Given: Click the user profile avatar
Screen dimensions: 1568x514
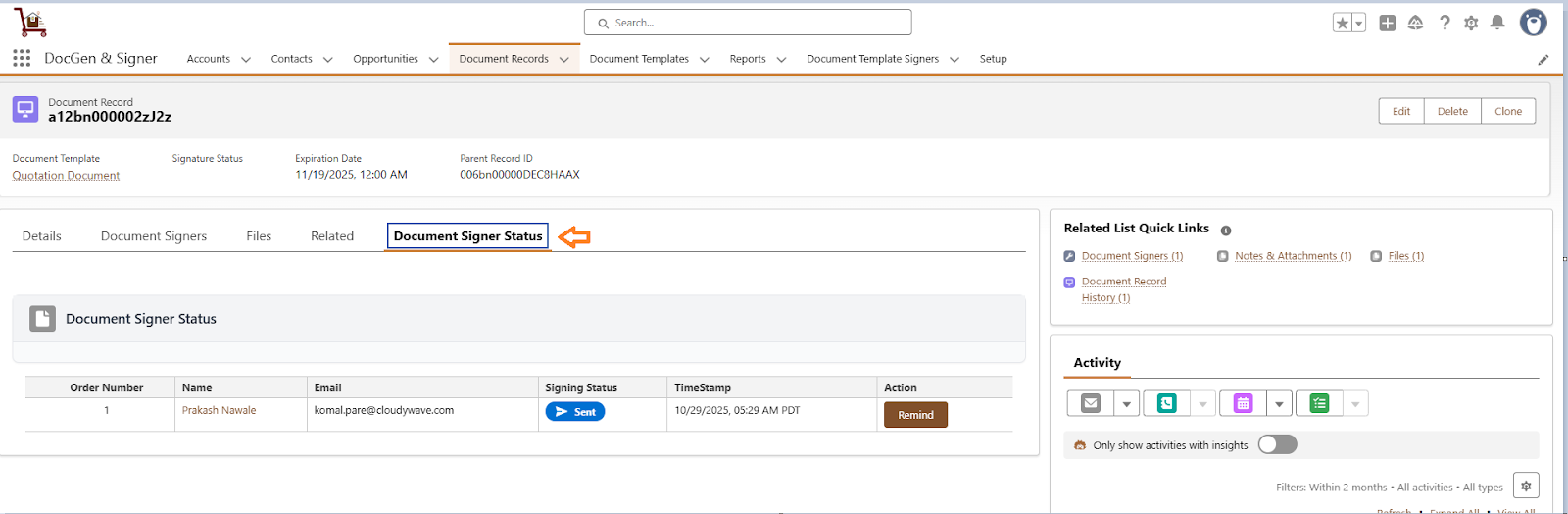Looking at the screenshot, I should coord(1533,23).
